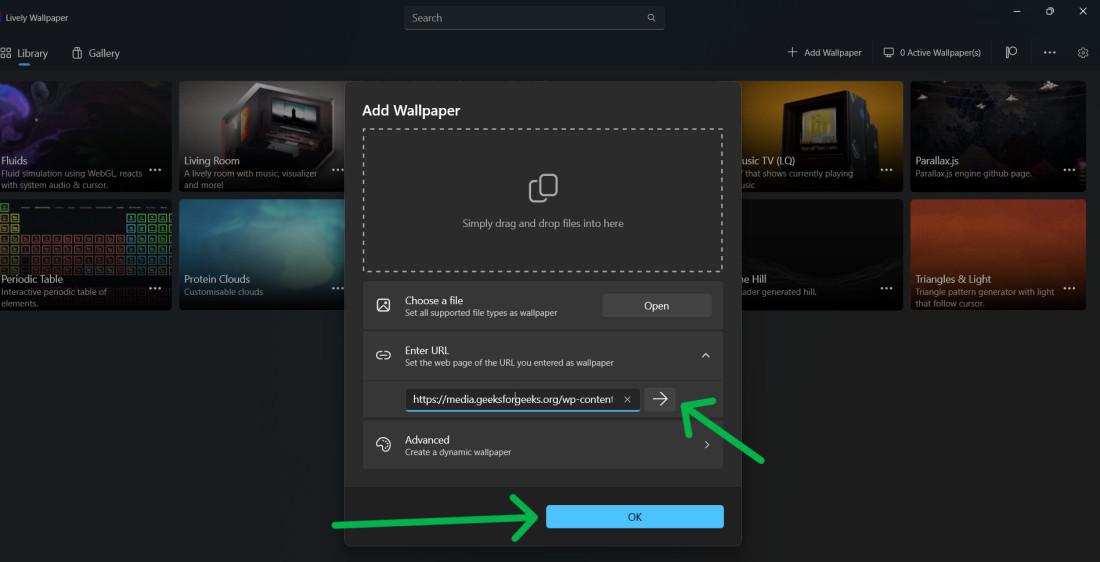This screenshot has width=1100, height=562.
Task: Clear the URL field with the X
Action: [x=627, y=399]
